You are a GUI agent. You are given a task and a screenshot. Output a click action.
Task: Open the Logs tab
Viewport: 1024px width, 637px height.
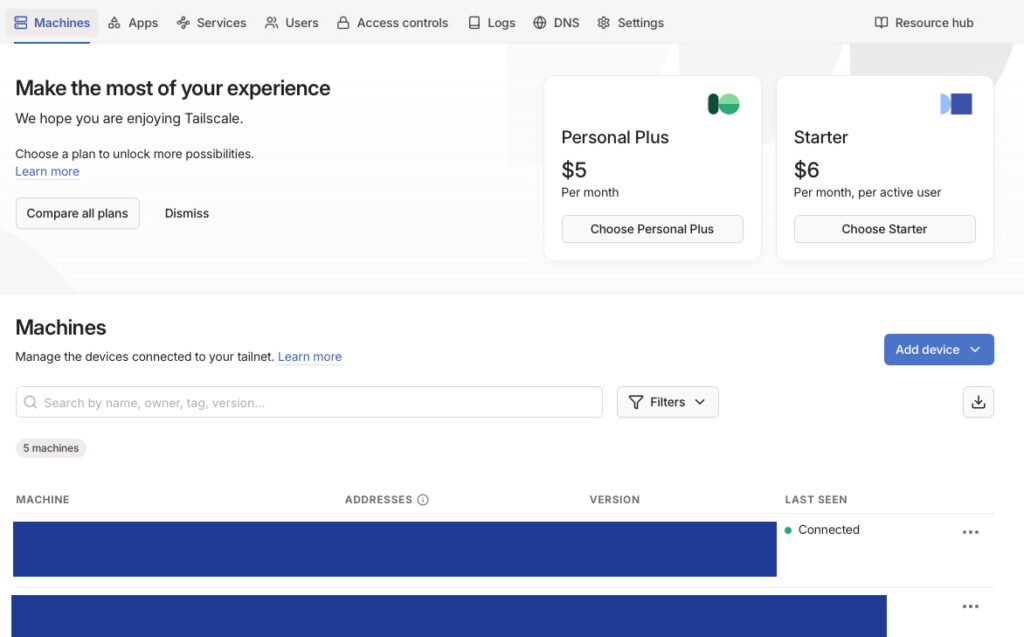pos(492,23)
